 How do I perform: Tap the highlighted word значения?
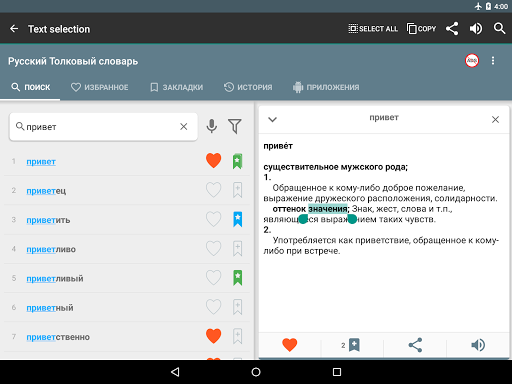328,209
